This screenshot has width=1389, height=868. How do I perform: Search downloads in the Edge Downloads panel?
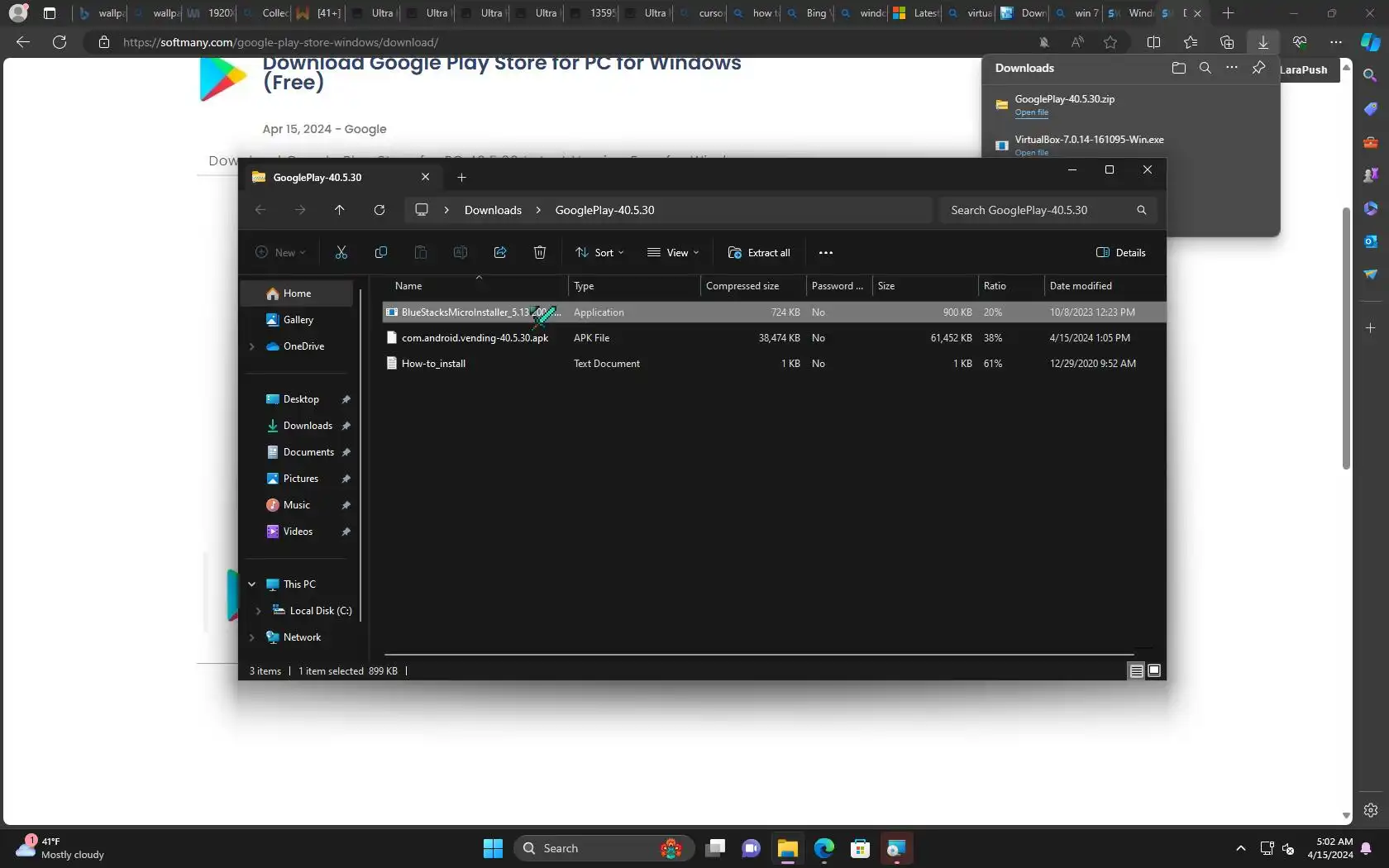pyautogui.click(x=1205, y=68)
